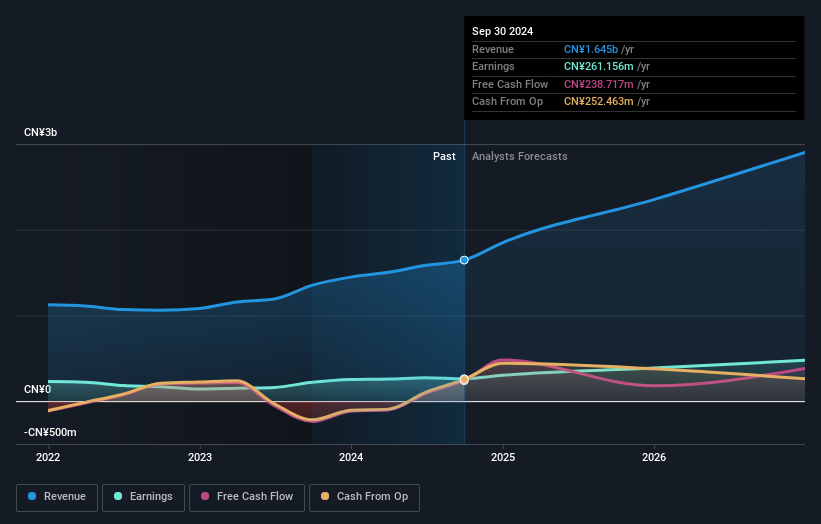Click the 2026 x-axis label
This screenshot has width=821, height=524.
[654, 458]
